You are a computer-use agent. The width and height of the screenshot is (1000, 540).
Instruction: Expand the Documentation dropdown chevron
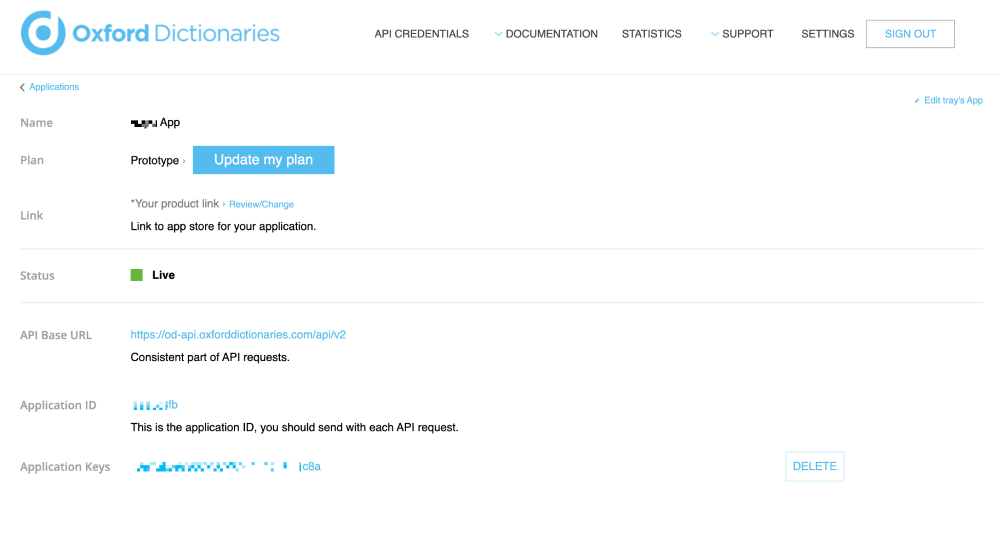point(498,34)
